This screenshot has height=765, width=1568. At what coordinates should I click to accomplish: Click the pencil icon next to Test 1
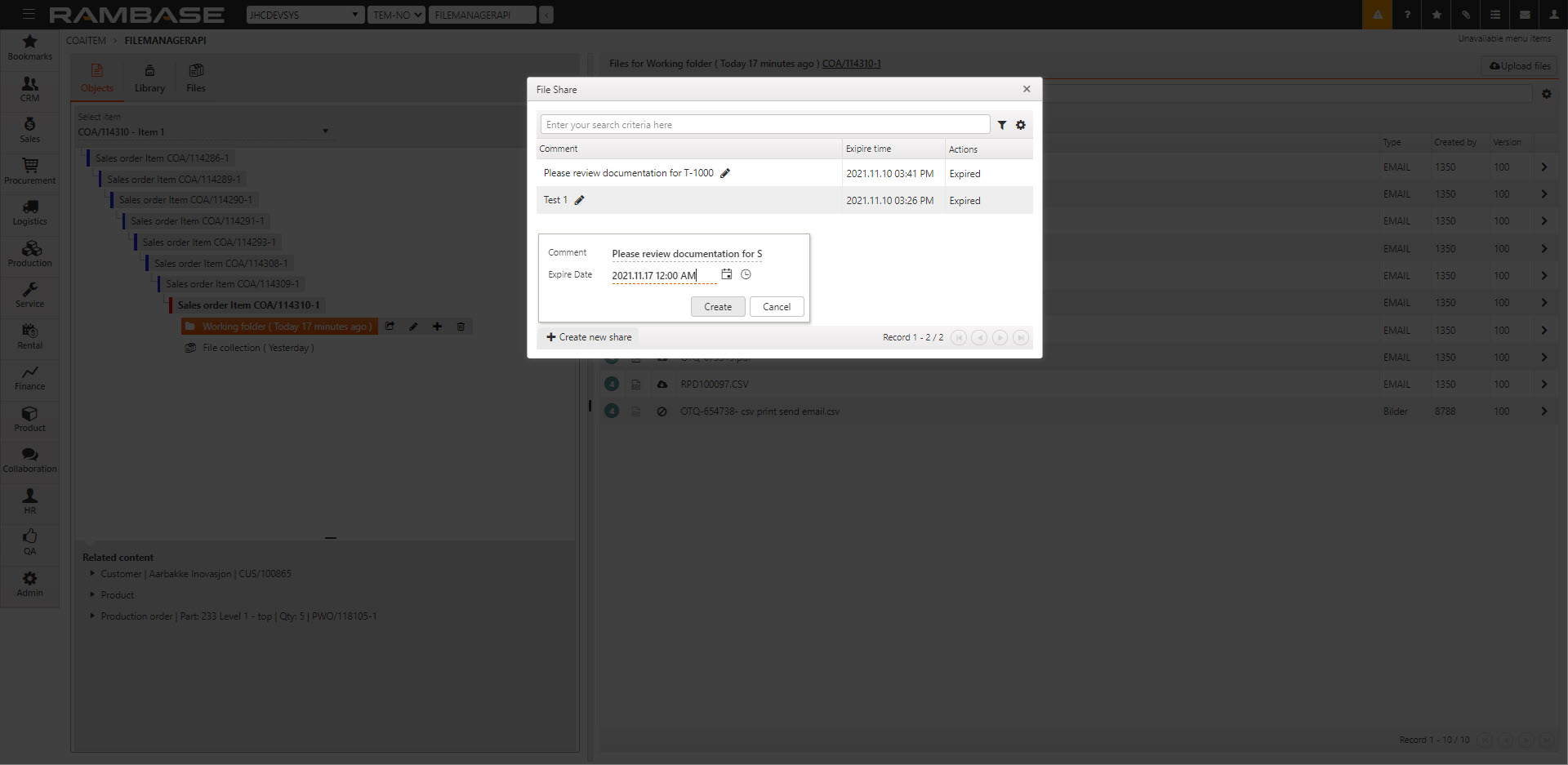[579, 200]
